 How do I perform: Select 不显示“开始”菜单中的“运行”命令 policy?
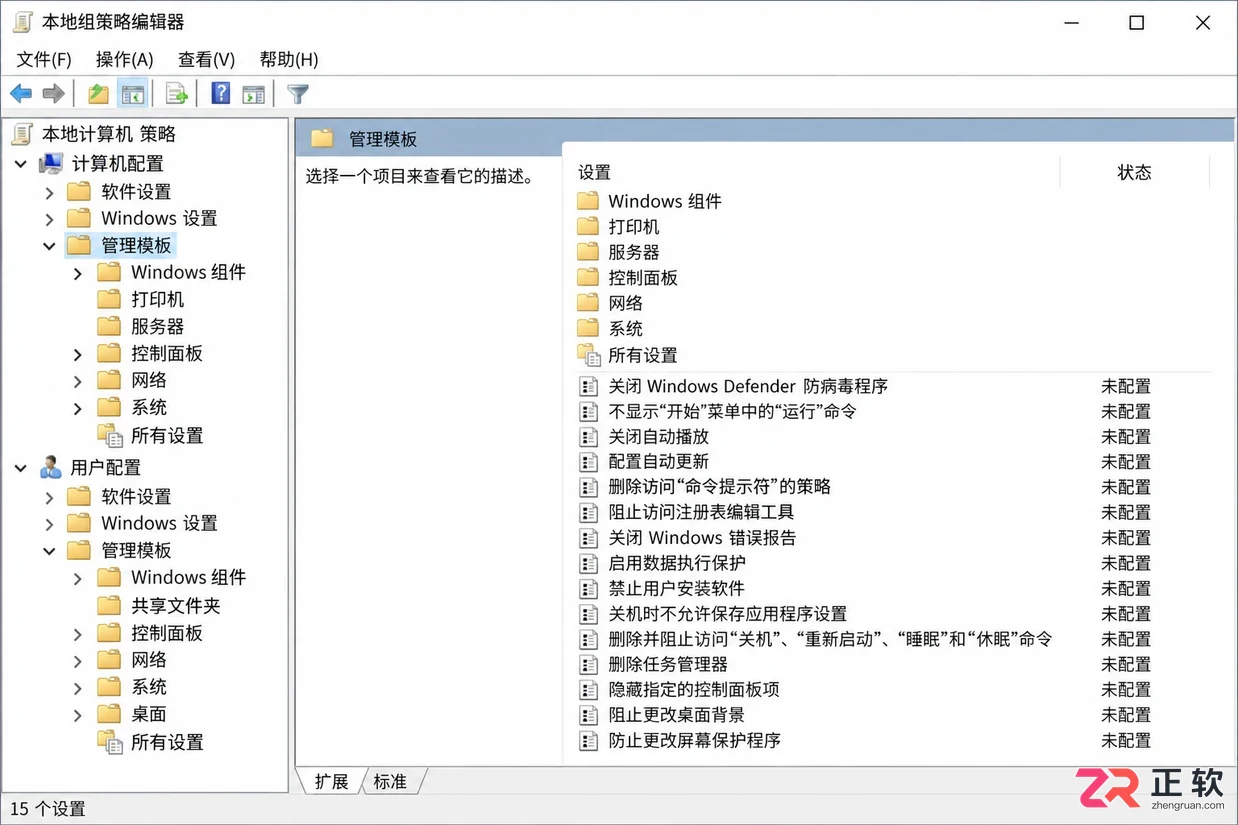pyautogui.click(x=733, y=411)
